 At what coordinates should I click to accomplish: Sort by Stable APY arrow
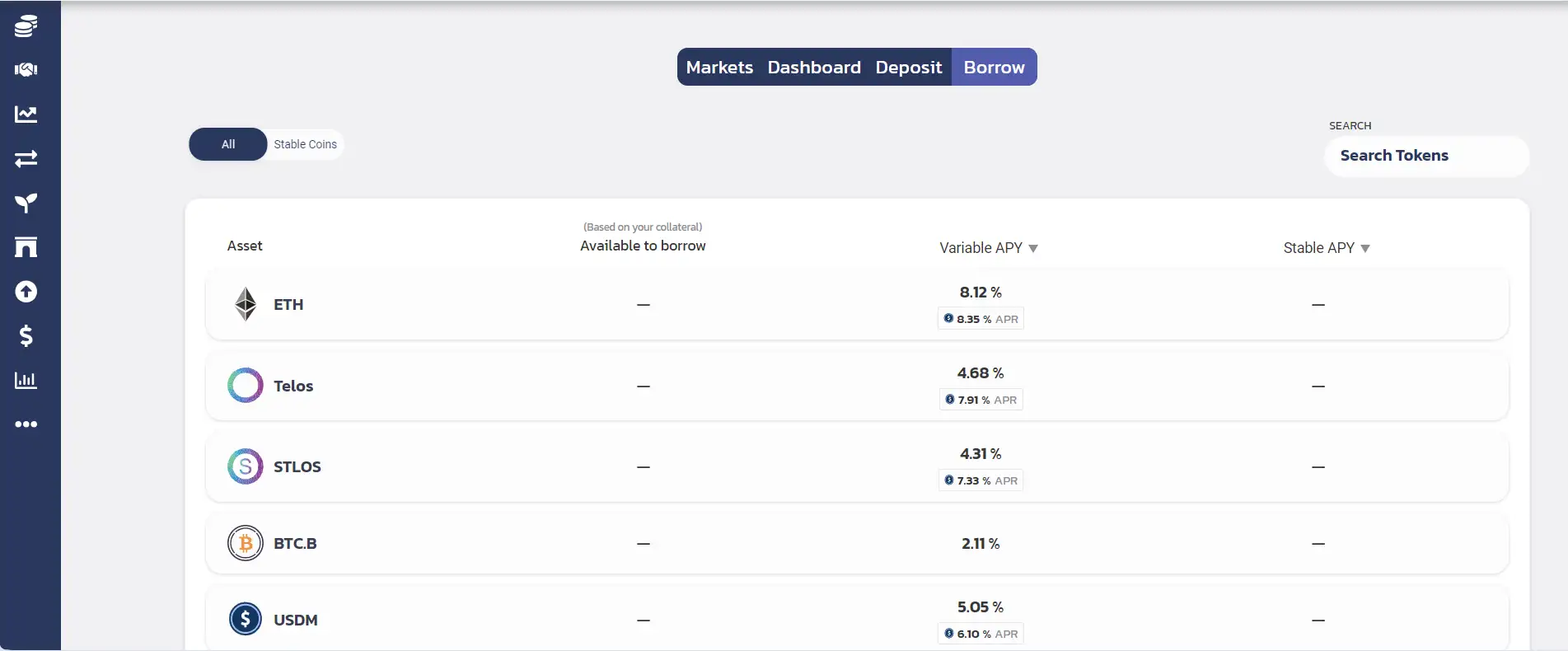1365,249
